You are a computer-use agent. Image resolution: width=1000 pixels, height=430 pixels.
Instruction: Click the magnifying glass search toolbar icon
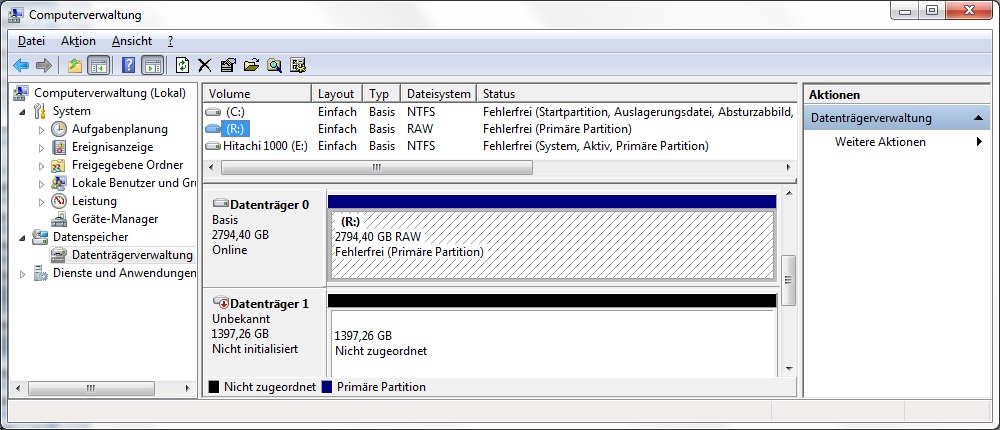pos(274,65)
